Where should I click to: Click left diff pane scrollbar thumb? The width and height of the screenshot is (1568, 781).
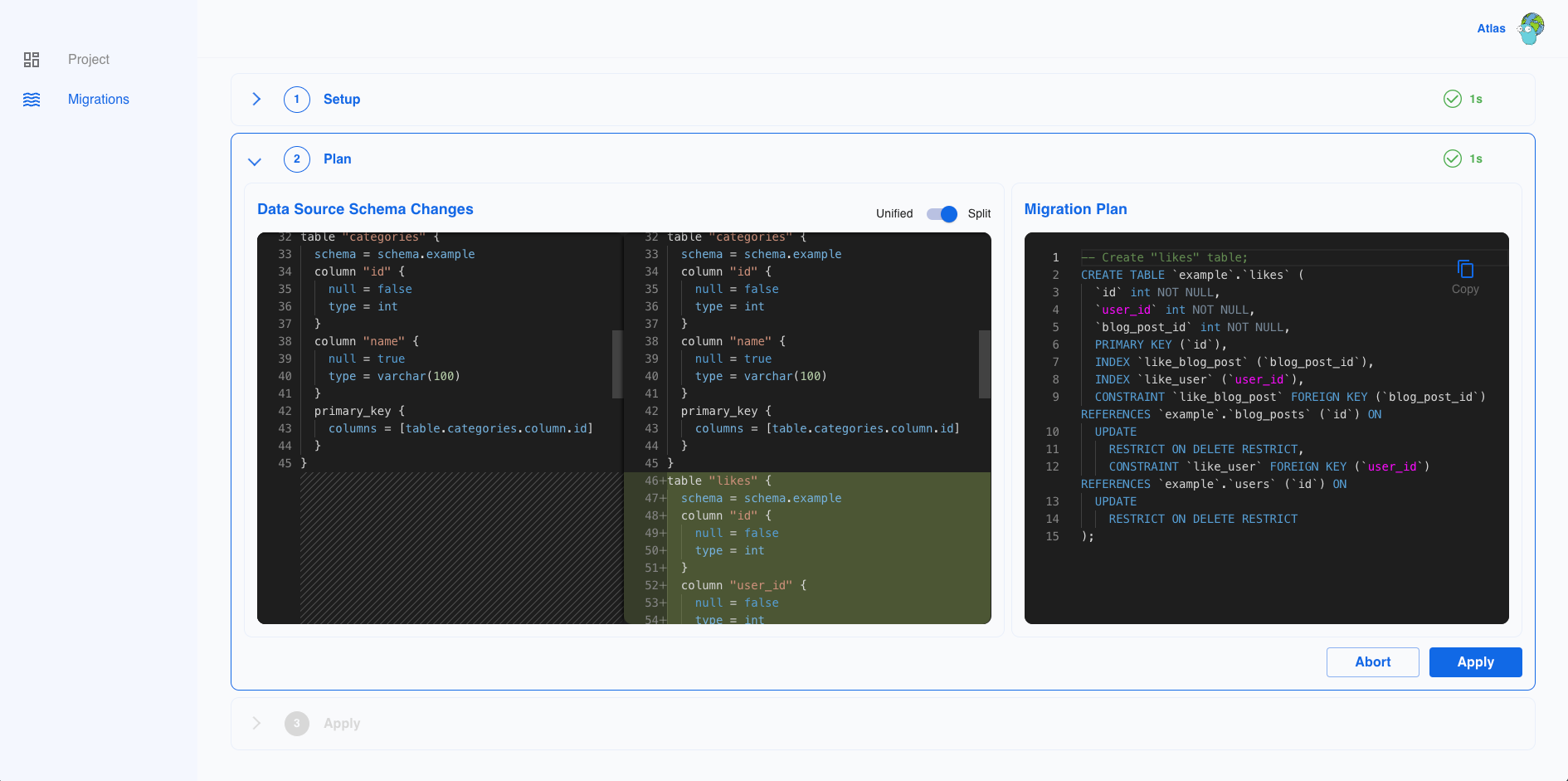pyautogui.click(x=617, y=364)
